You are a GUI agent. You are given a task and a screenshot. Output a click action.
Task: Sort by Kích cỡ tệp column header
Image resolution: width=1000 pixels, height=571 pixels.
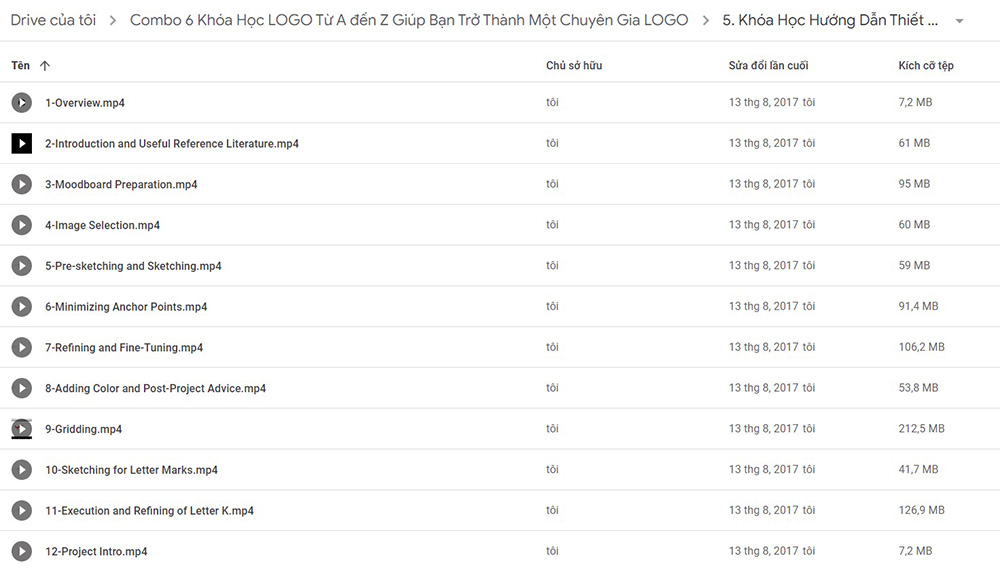[926, 65]
